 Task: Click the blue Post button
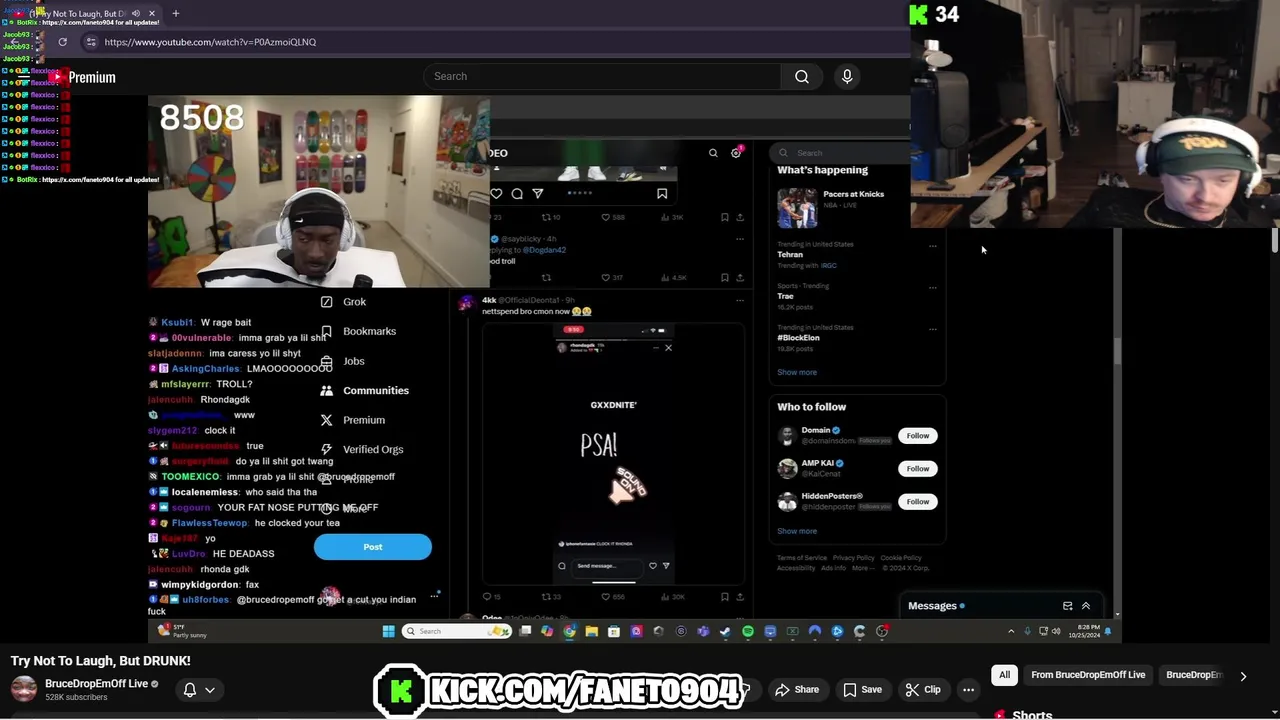[x=373, y=547]
